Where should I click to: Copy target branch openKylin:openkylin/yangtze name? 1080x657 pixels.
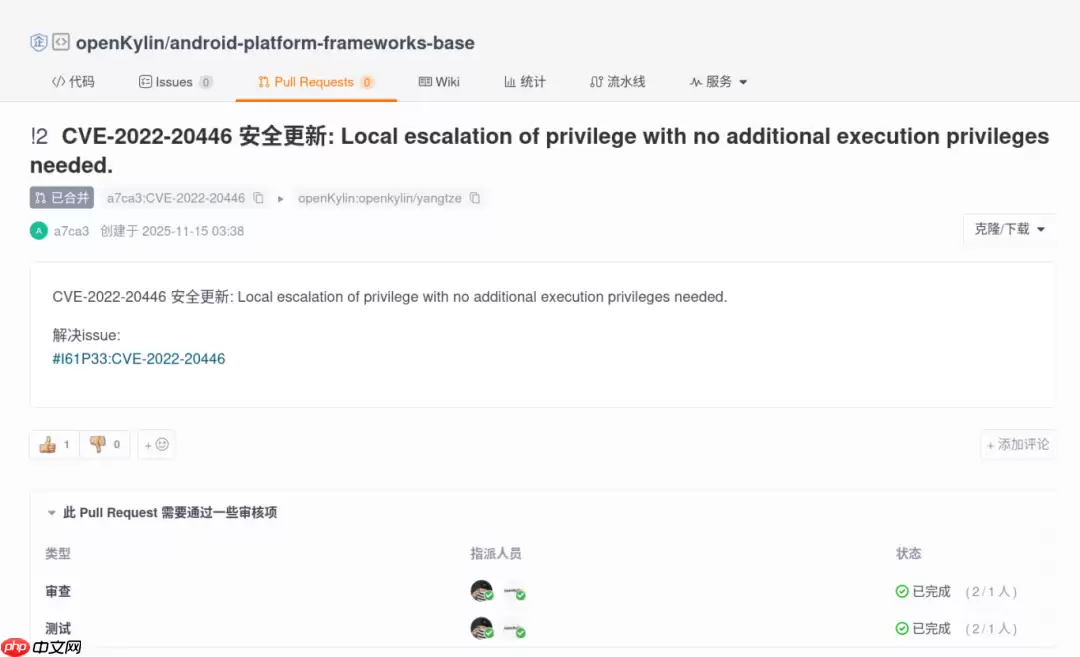pos(475,198)
